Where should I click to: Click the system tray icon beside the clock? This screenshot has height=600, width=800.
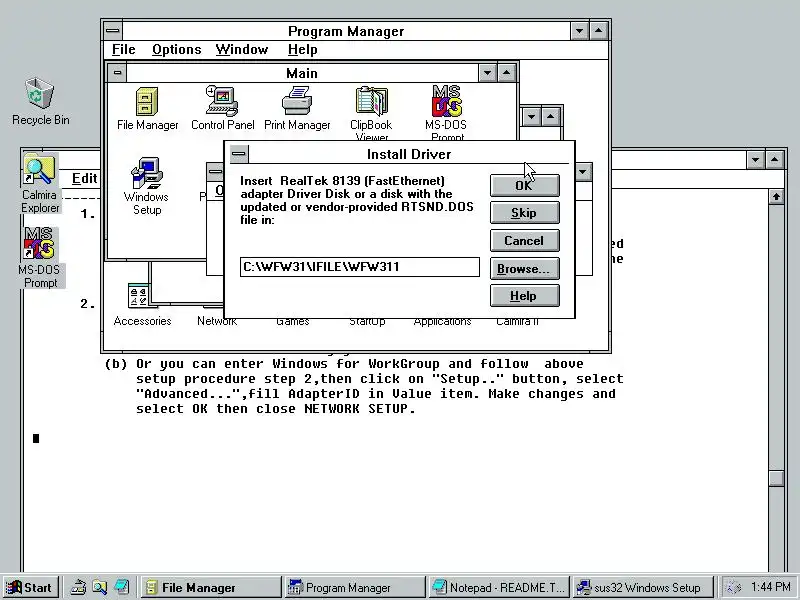734,587
